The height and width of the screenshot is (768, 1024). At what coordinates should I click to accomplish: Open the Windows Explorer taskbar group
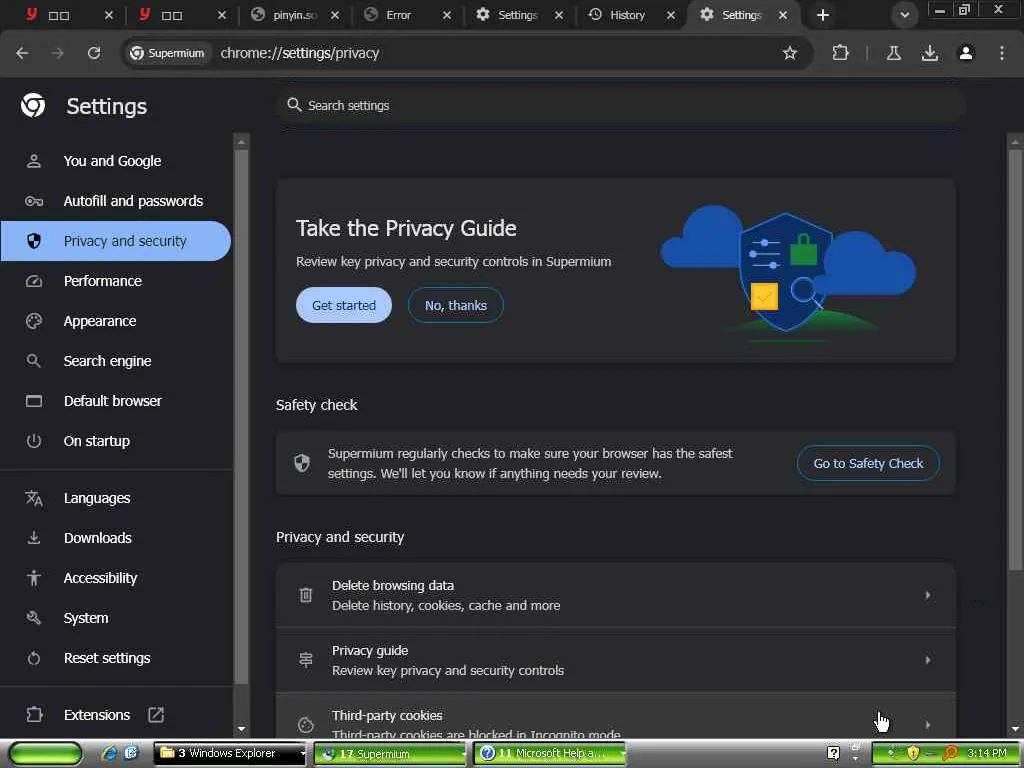230,754
